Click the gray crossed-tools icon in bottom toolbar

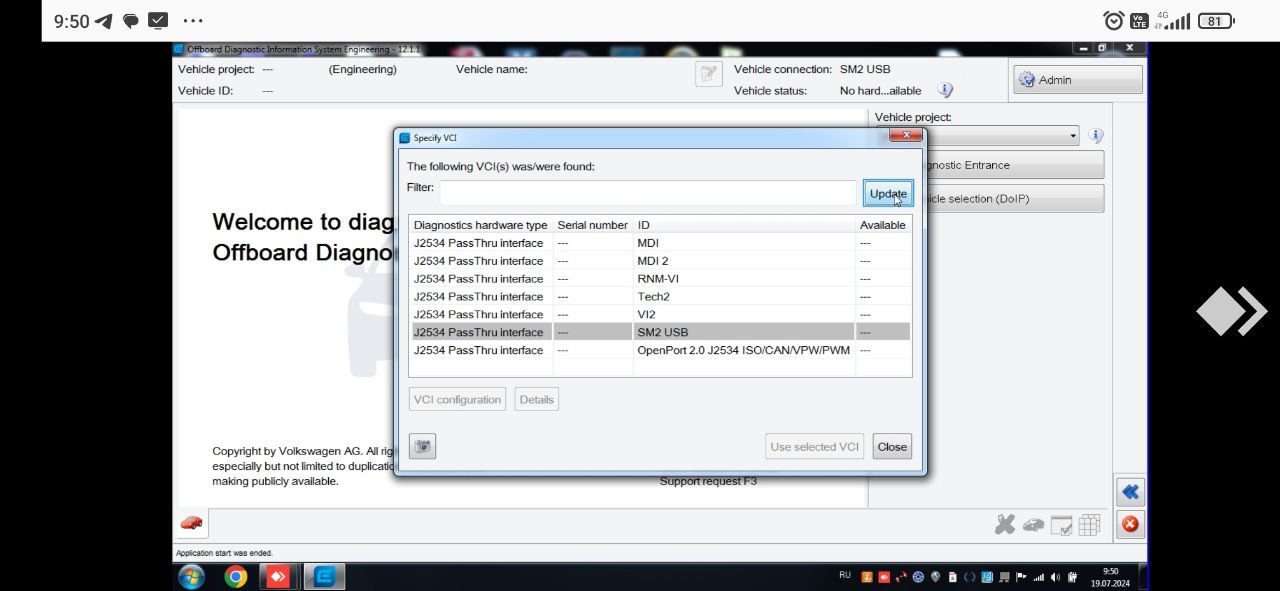click(x=1005, y=524)
